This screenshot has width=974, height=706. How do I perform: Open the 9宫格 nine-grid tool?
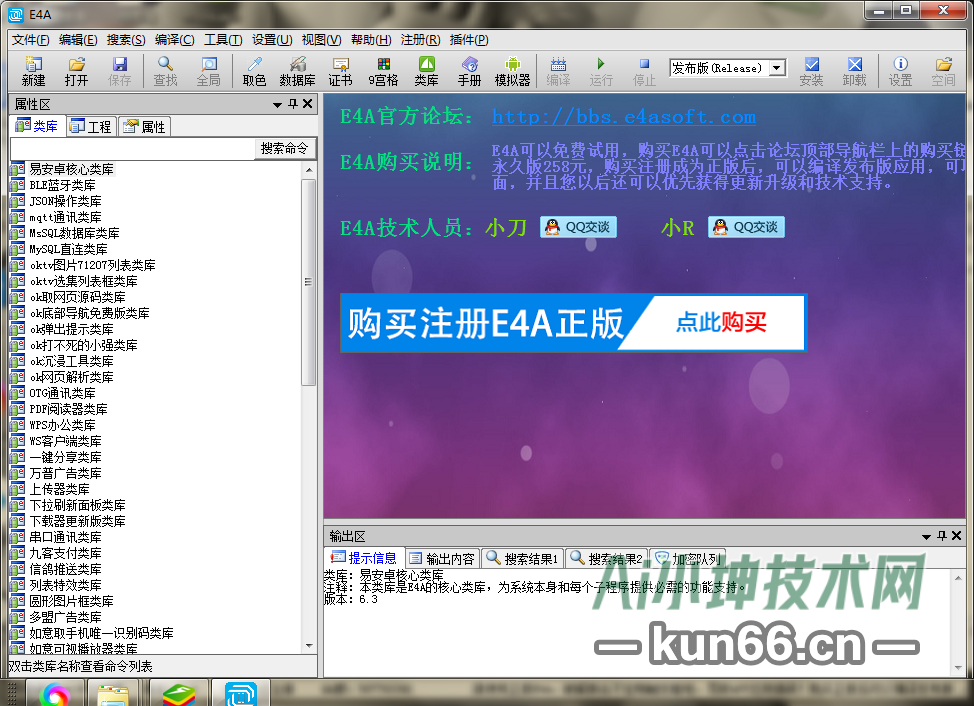[x=383, y=71]
